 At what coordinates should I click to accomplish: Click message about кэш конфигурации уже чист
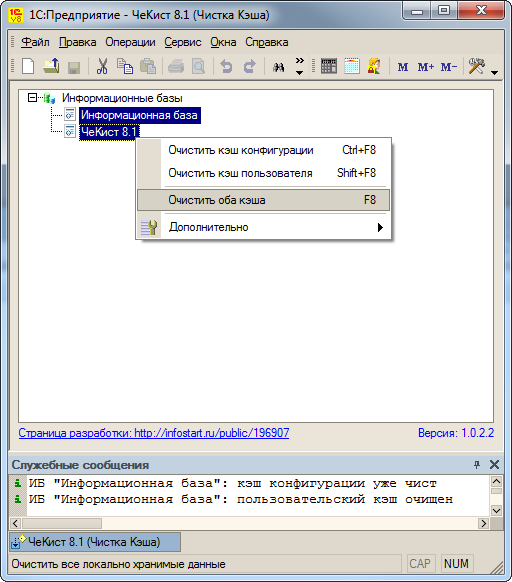click(232, 483)
